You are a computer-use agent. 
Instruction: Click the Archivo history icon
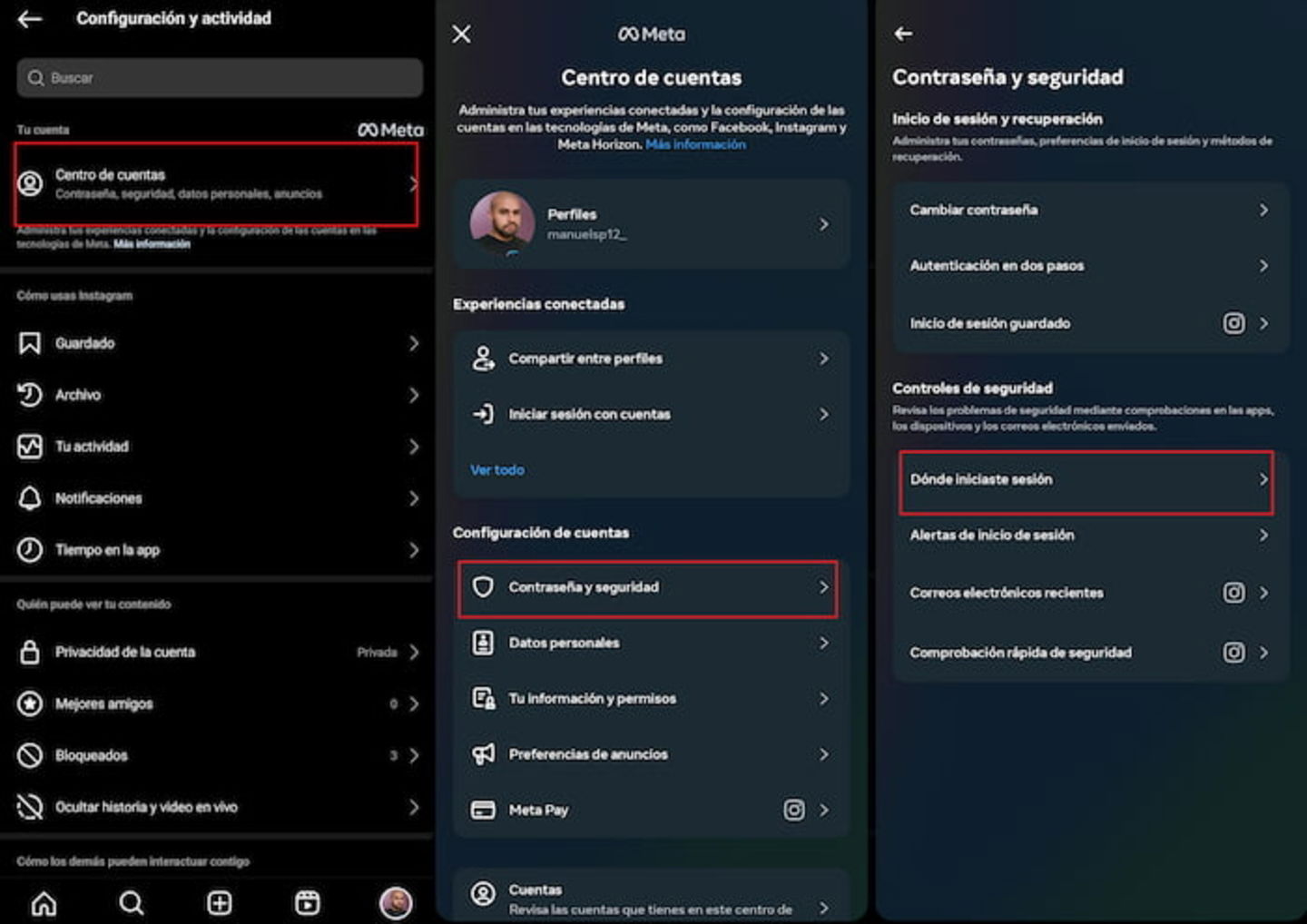30,395
